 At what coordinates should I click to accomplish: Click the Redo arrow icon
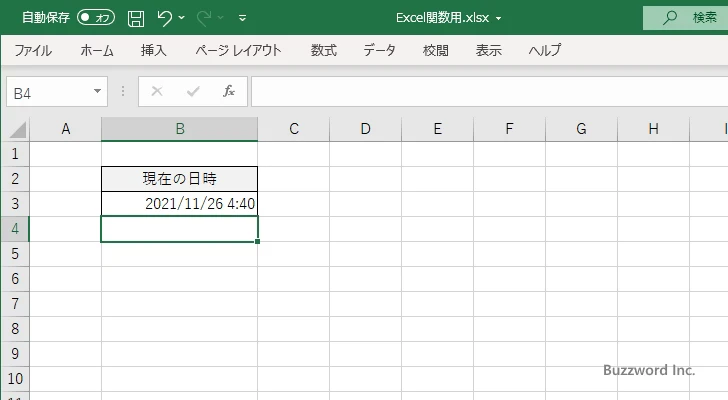tap(204, 18)
